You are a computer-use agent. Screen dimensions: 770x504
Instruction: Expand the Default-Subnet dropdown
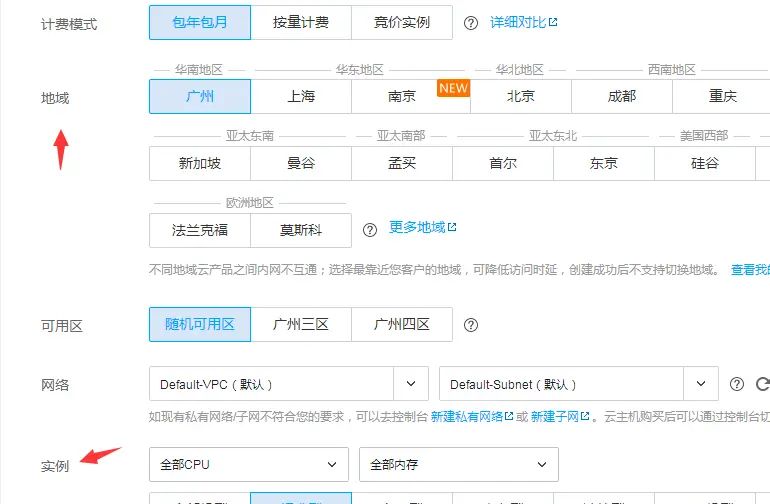pyautogui.click(x=578, y=384)
